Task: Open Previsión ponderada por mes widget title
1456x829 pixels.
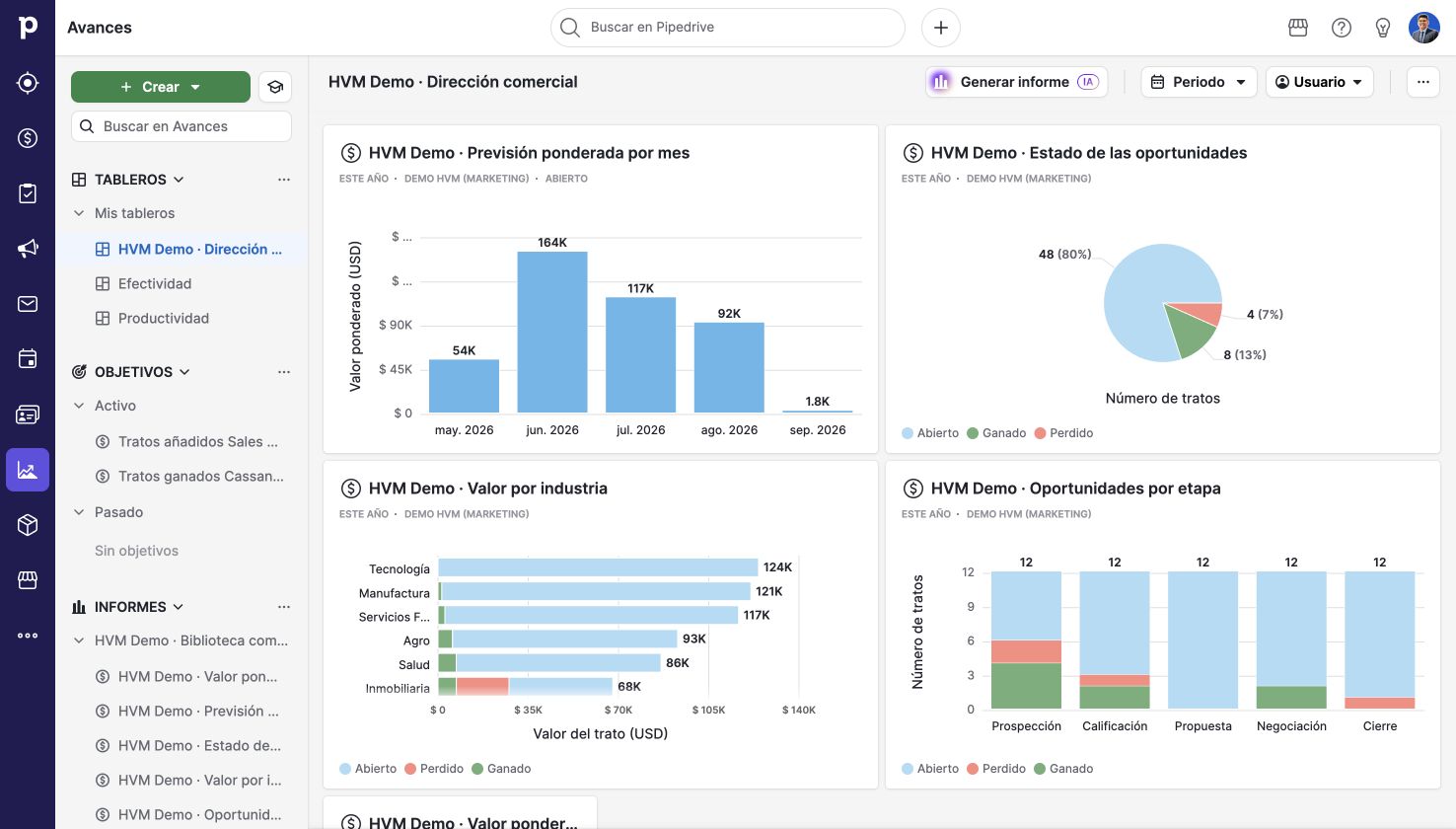Action: point(529,153)
